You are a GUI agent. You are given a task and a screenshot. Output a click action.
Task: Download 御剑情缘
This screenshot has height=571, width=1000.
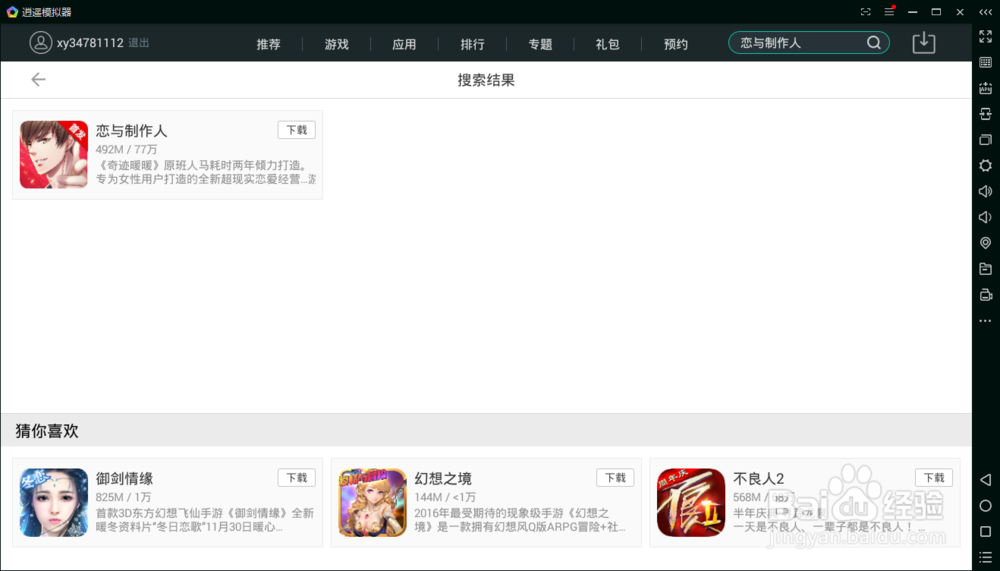click(297, 478)
